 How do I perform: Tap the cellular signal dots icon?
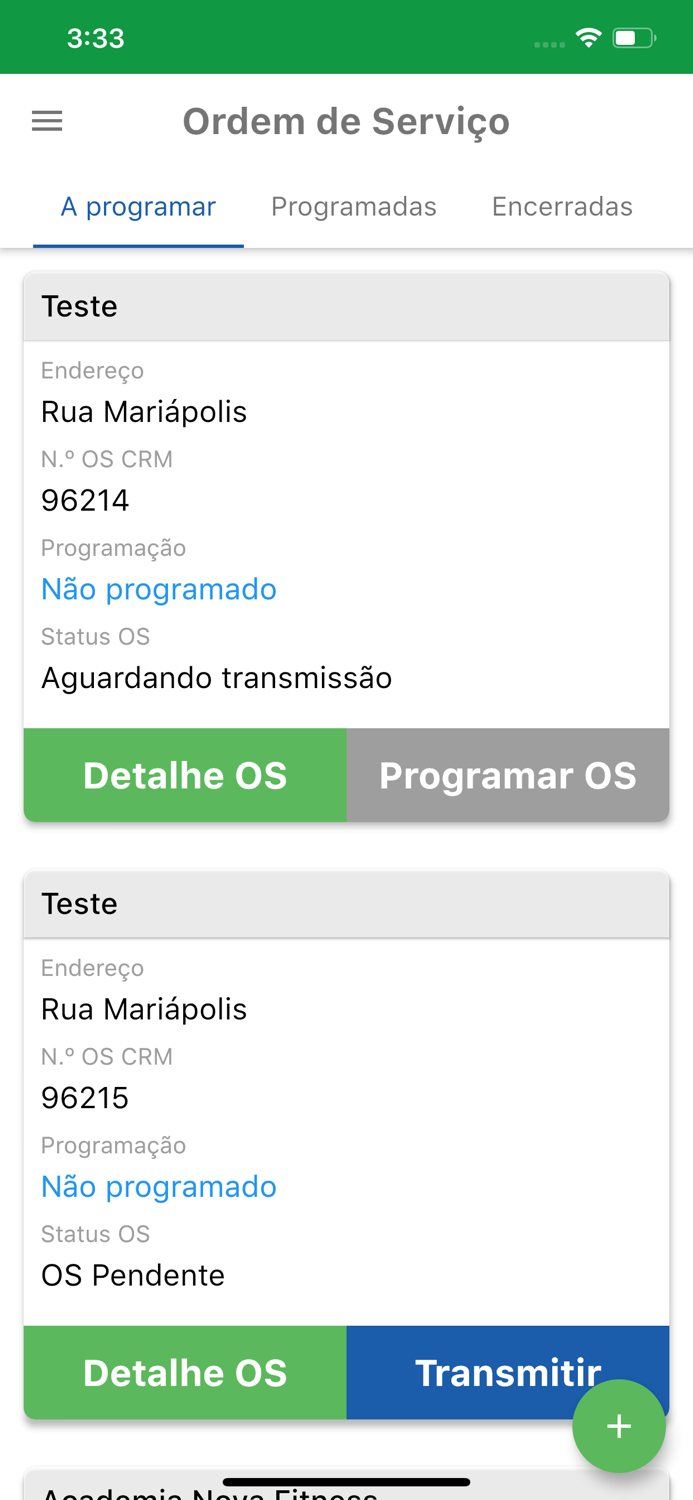coord(548,42)
